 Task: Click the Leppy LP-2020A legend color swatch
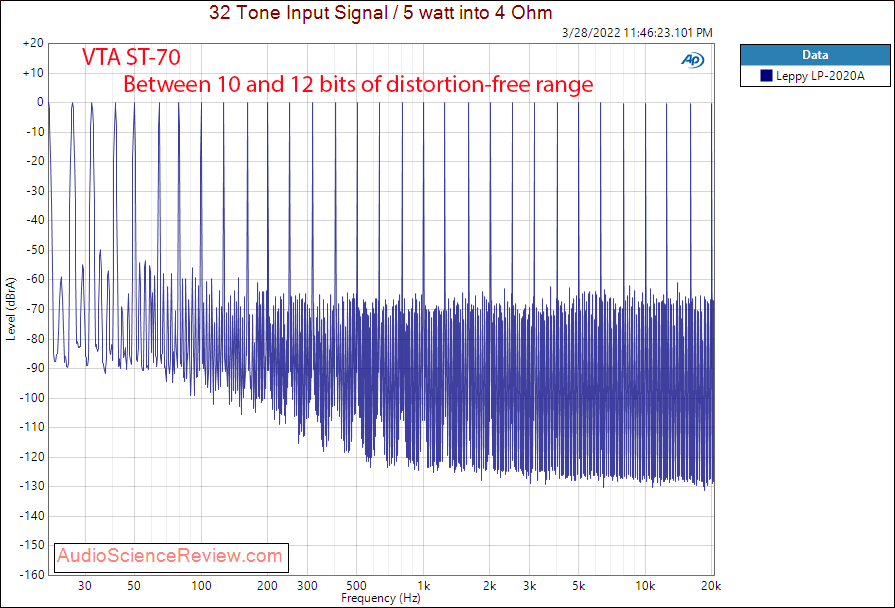(x=766, y=75)
